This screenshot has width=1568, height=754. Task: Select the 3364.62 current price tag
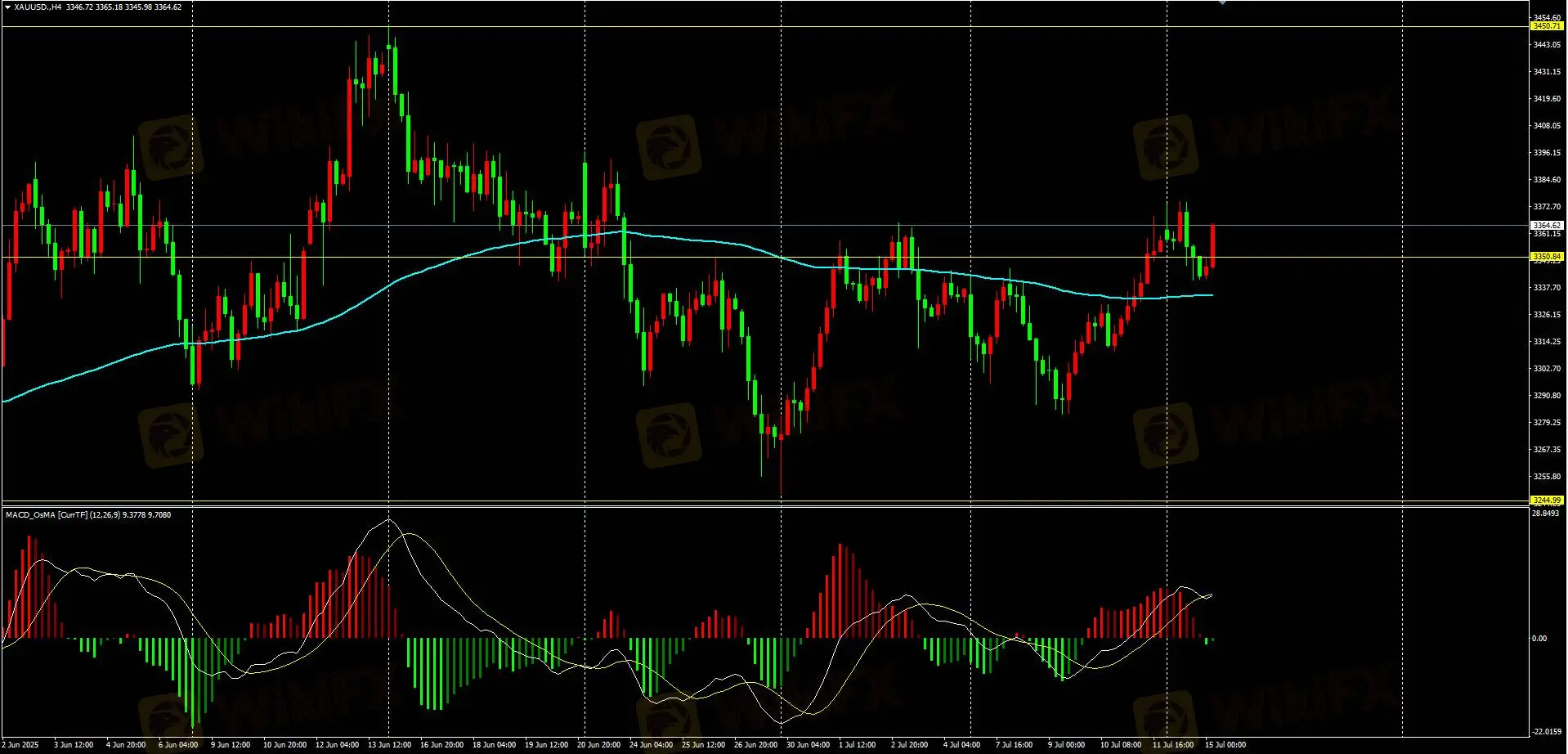click(1547, 225)
